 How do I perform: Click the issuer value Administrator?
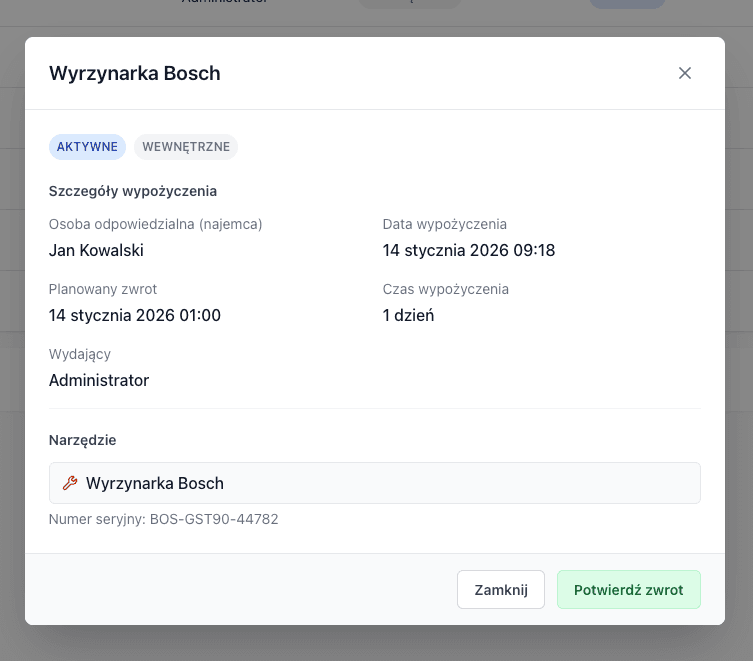coord(99,380)
